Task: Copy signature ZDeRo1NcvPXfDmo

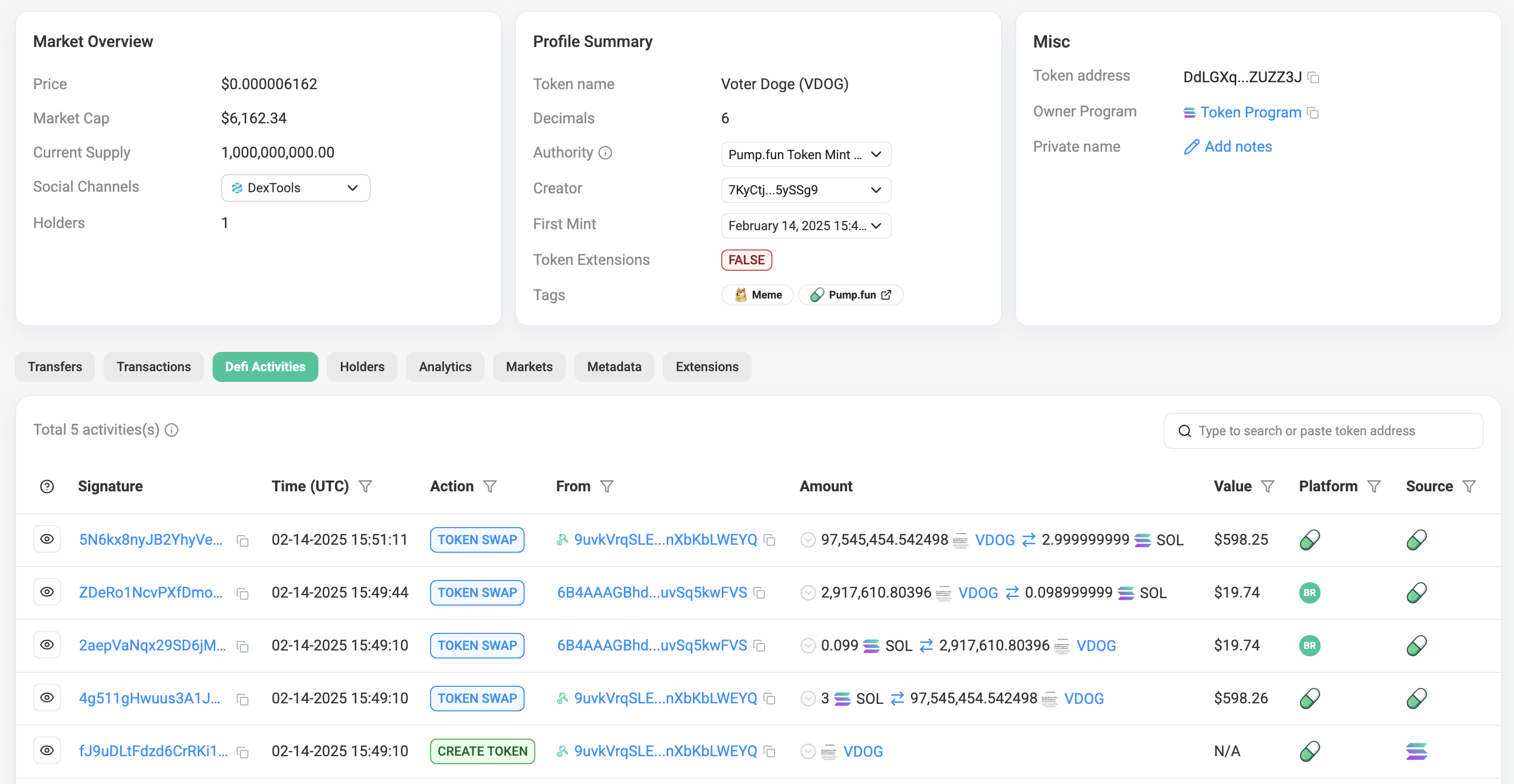Action: click(x=242, y=593)
